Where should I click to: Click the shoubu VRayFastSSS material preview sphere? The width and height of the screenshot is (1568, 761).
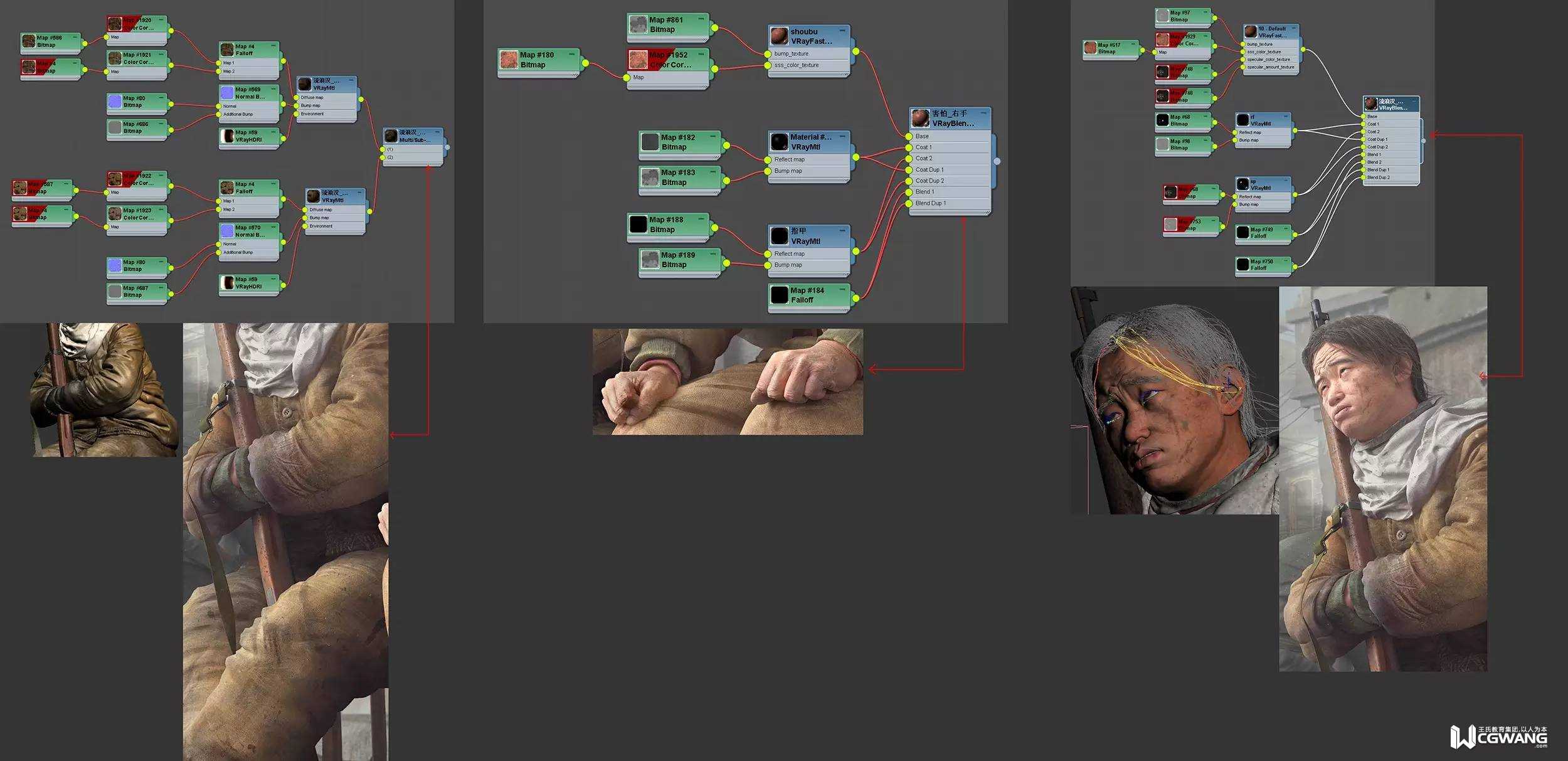779,36
